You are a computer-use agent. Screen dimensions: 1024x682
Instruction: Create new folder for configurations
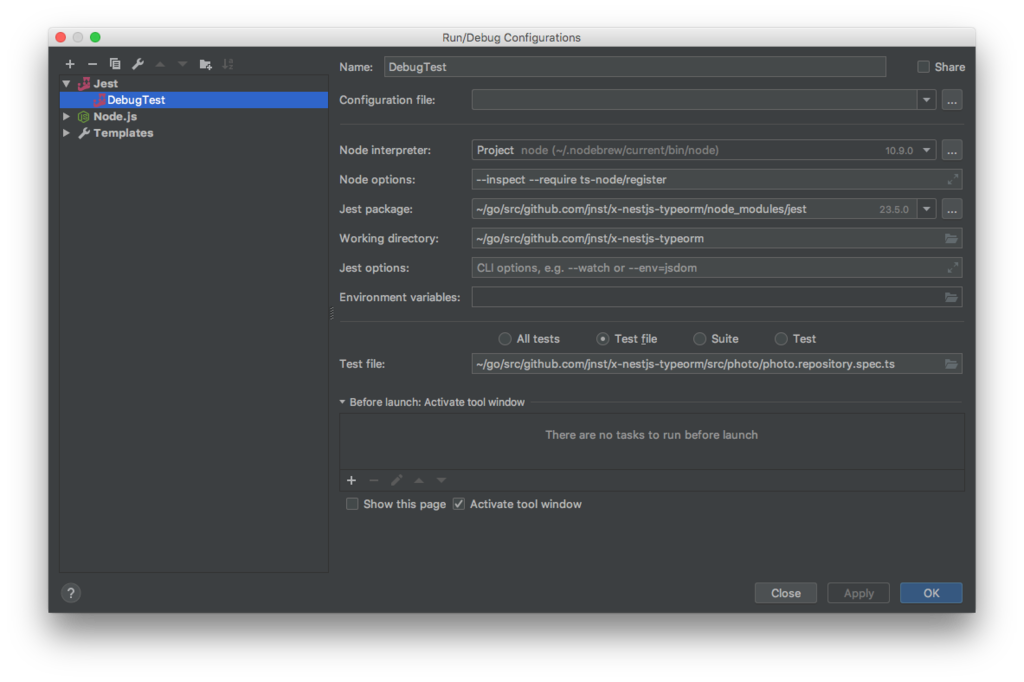[x=205, y=64]
